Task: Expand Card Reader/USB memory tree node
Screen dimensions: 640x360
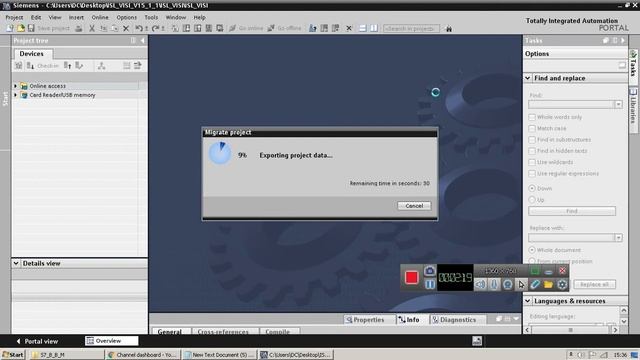Action: click(x=16, y=95)
